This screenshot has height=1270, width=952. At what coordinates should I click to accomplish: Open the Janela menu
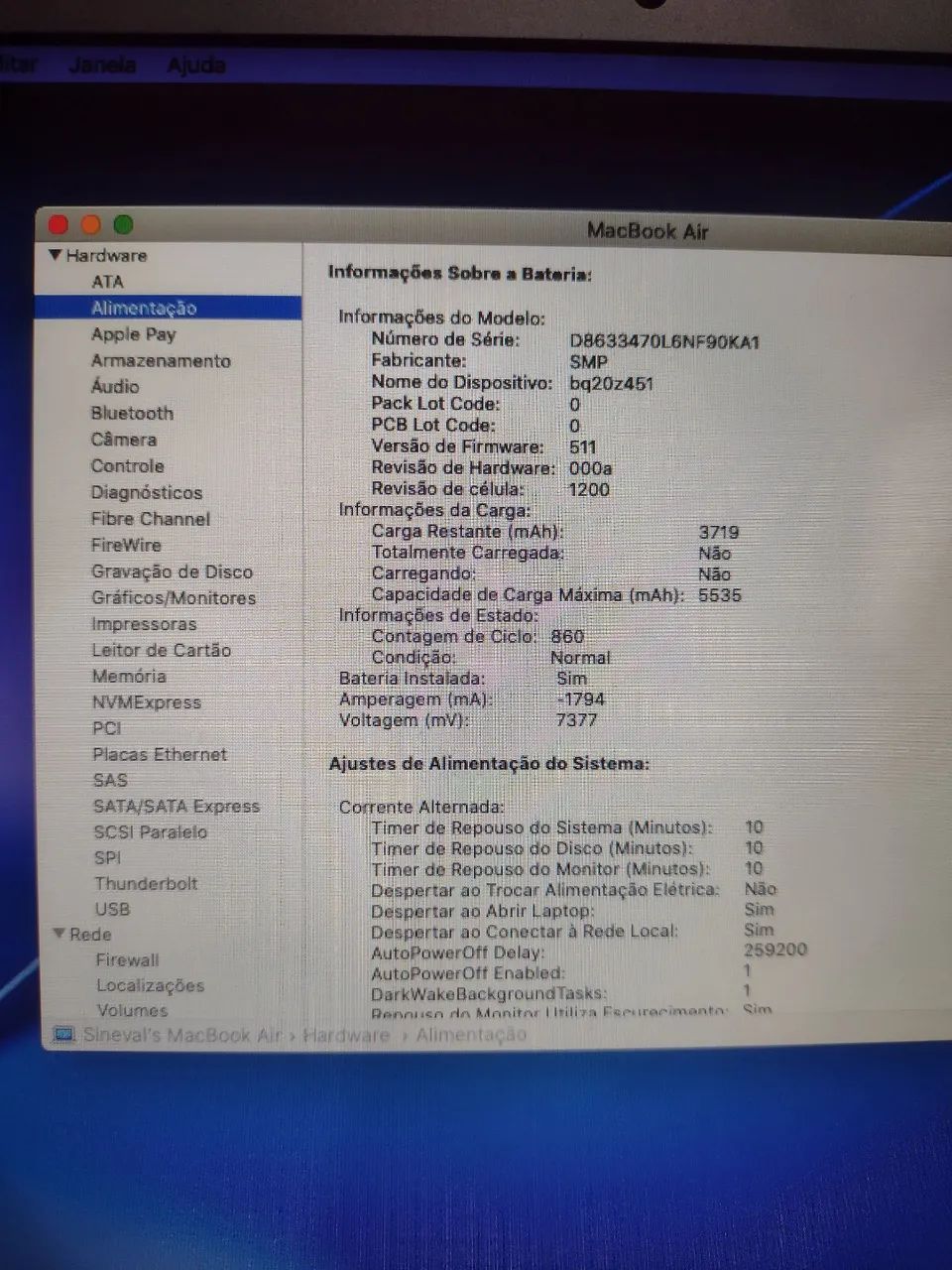102,64
